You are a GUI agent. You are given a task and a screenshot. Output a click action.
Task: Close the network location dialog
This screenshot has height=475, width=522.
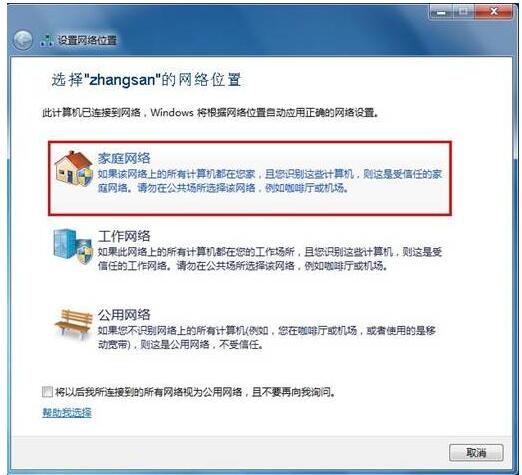(x=494, y=12)
